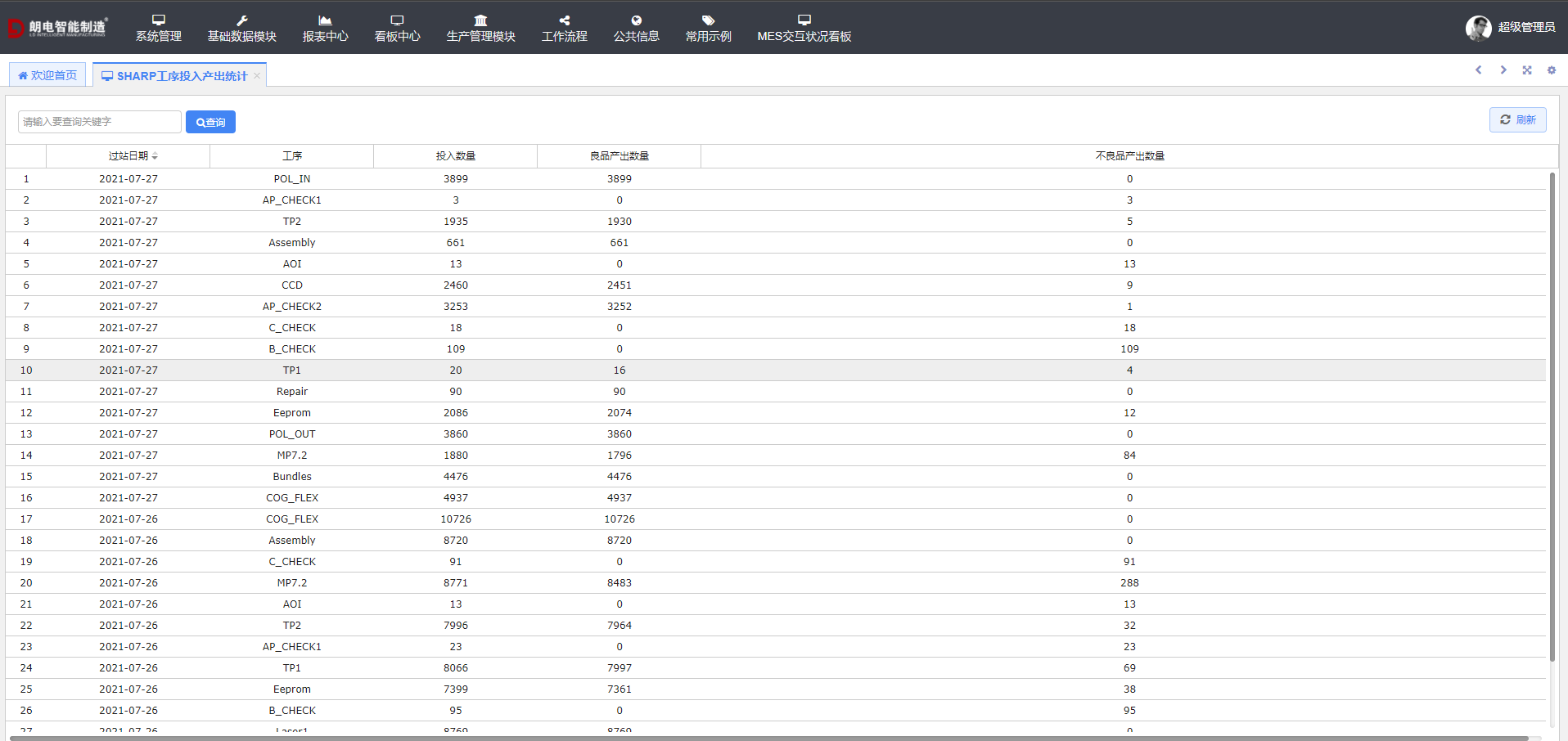Click defect quantity 288 cell
The height and width of the screenshot is (741, 1568).
(x=1130, y=583)
